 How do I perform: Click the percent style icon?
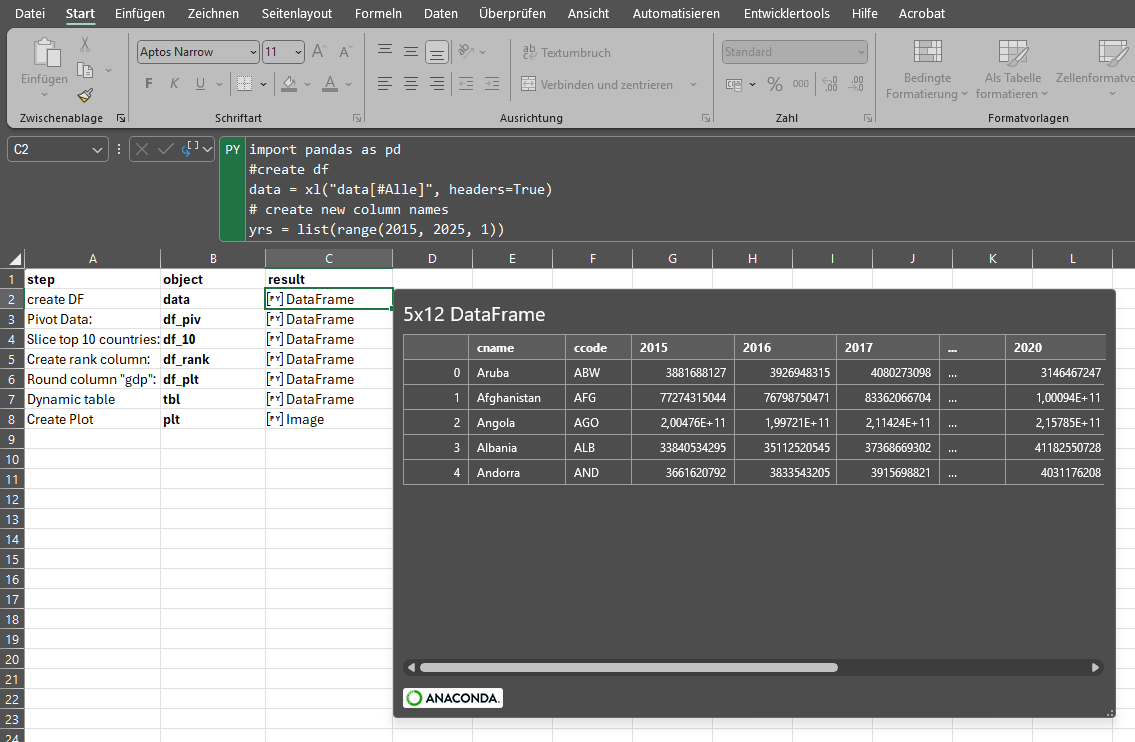[x=775, y=85]
